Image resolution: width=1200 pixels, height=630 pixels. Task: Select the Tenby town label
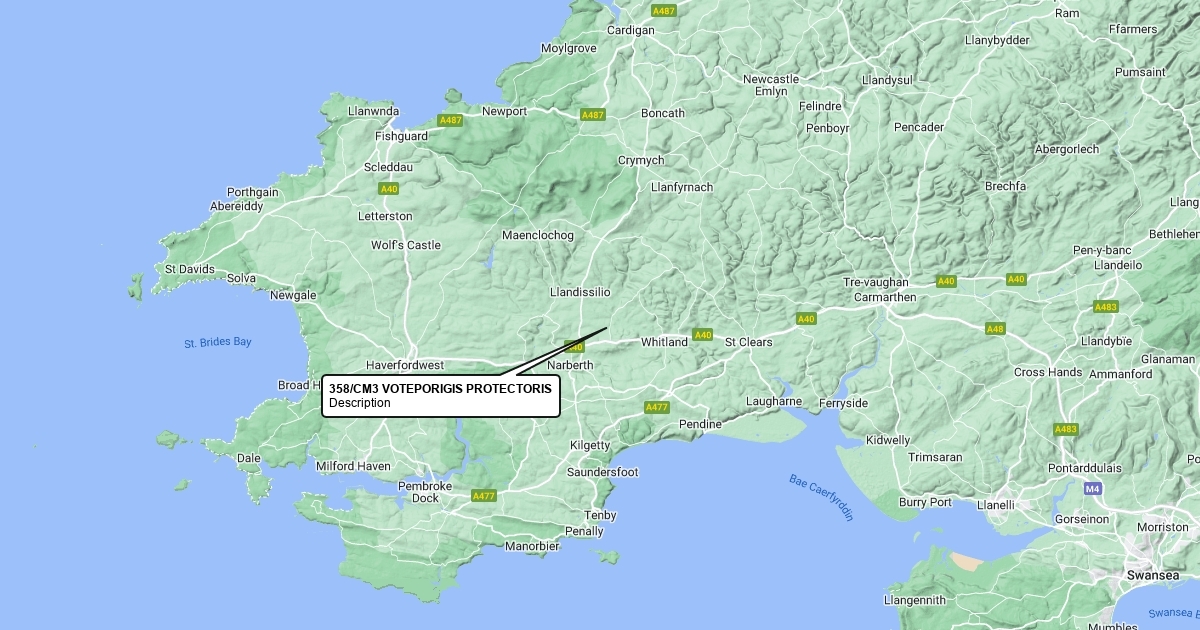(601, 515)
